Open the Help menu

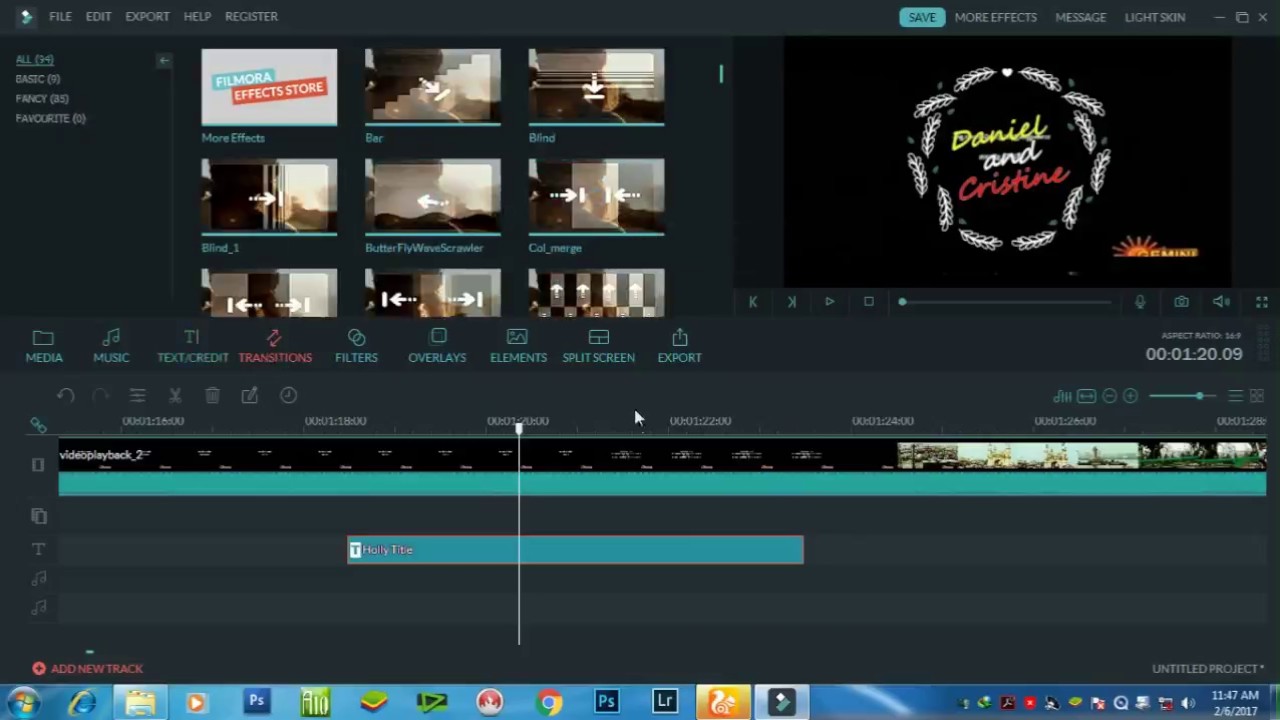(197, 17)
